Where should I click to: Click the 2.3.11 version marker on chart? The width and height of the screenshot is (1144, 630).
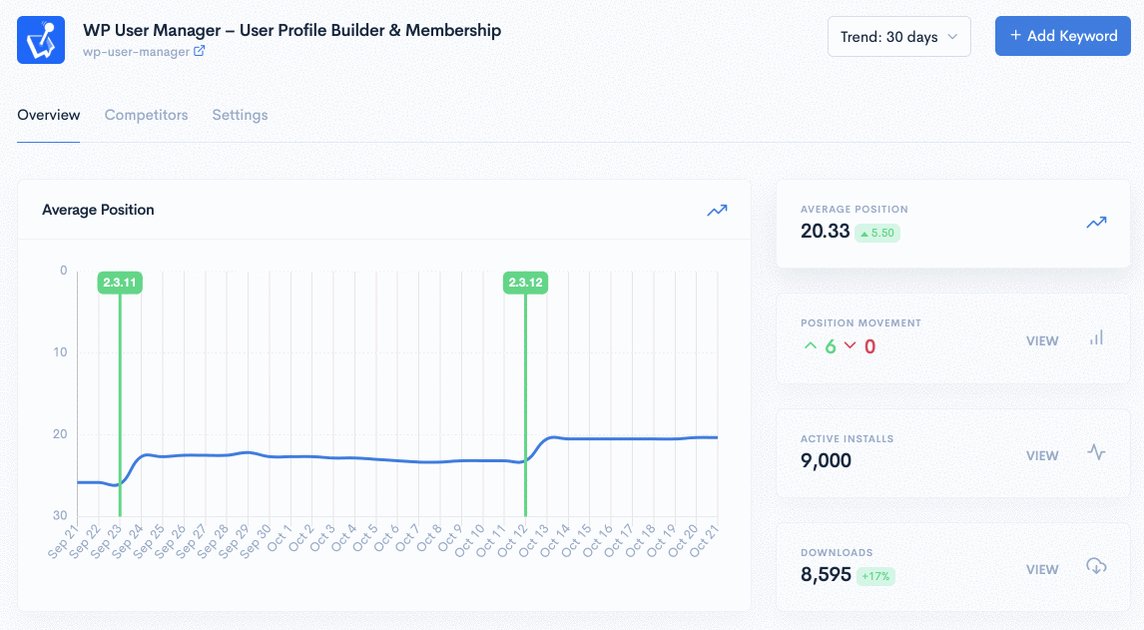coord(120,283)
